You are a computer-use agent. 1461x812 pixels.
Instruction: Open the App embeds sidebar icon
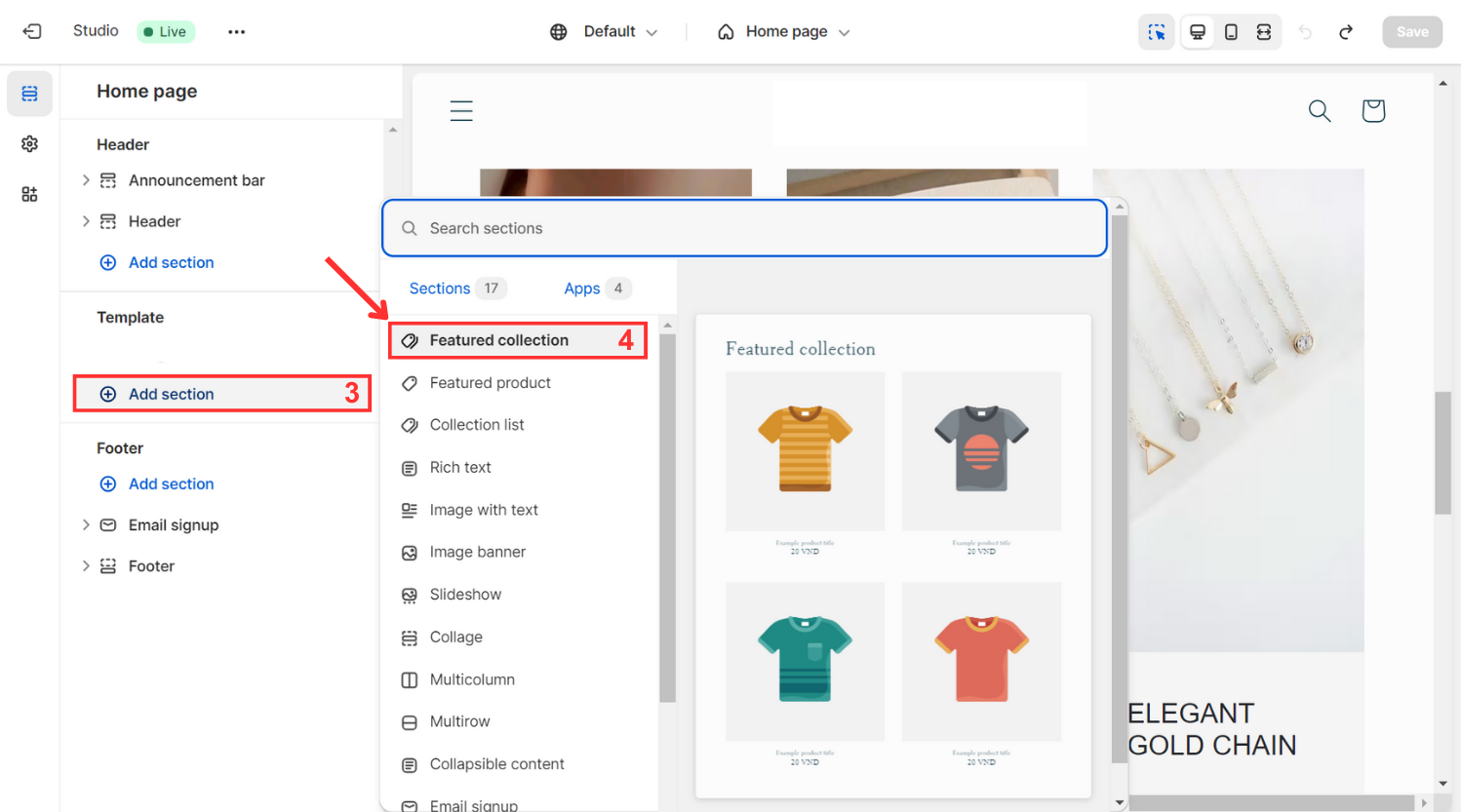tap(30, 194)
